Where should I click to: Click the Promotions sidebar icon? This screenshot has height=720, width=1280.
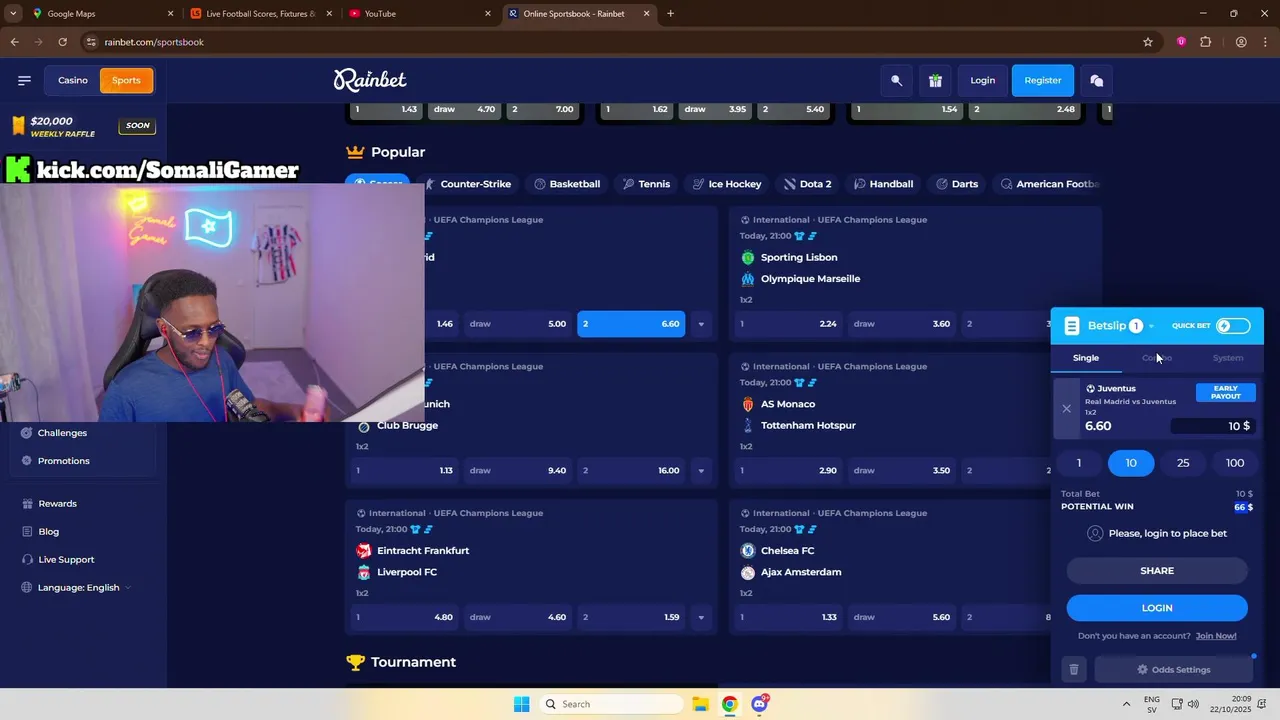pos(27,461)
